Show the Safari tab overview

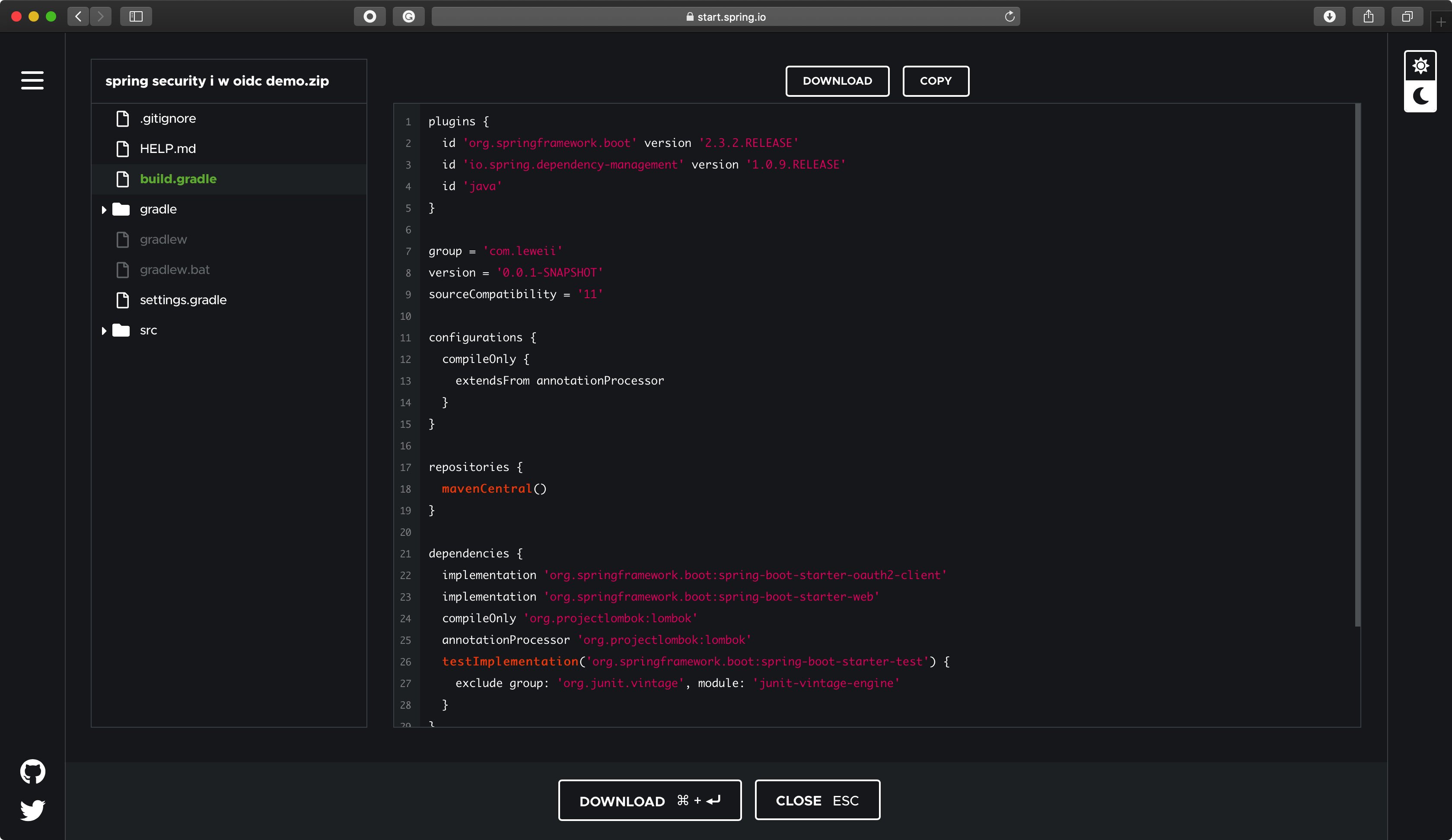pyautogui.click(x=1407, y=16)
